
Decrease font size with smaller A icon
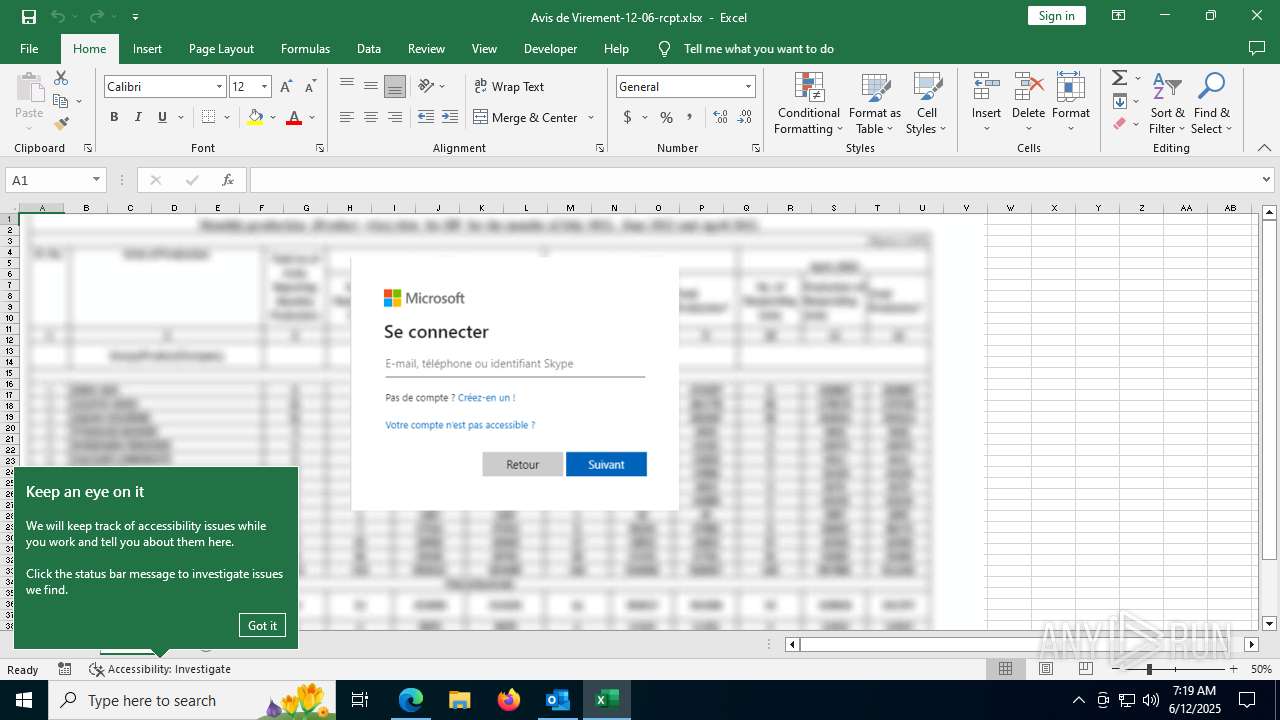[x=310, y=87]
